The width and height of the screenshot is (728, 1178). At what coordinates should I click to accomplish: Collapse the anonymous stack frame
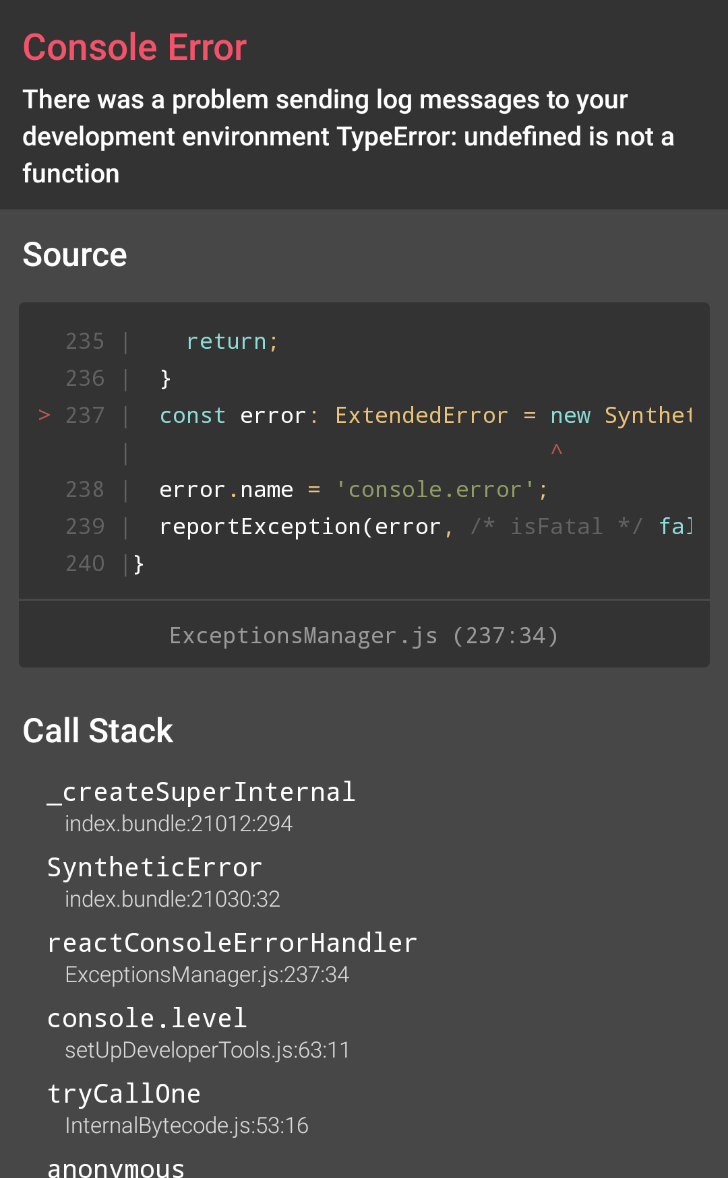click(116, 1165)
